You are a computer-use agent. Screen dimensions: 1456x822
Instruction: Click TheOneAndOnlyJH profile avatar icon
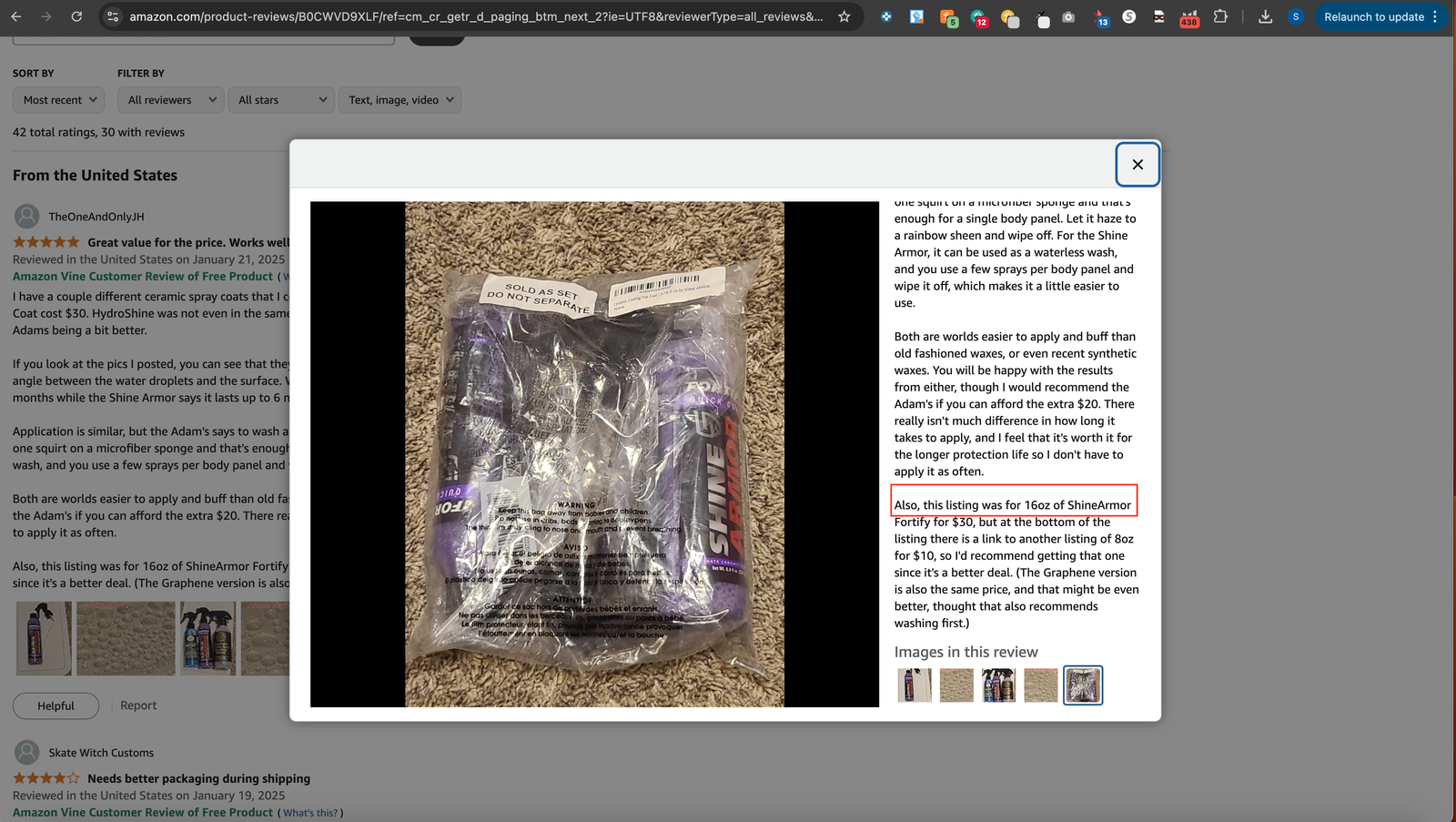[x=27, y=217]
